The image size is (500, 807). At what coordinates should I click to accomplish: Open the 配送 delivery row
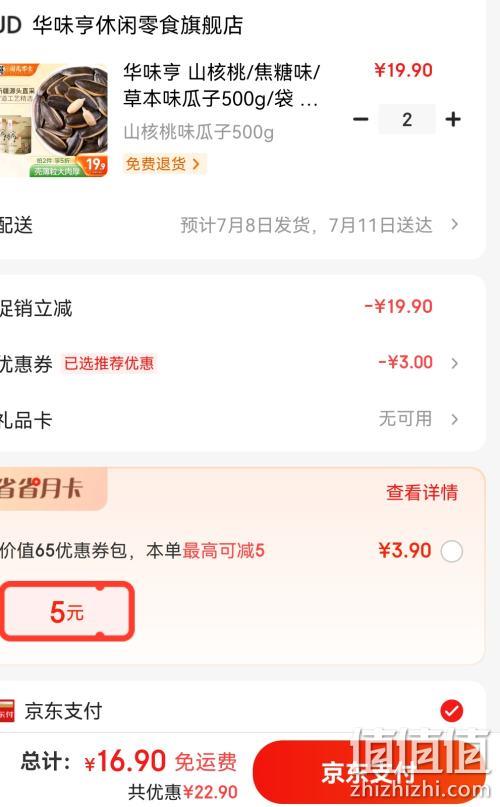[x=241, y=225]
